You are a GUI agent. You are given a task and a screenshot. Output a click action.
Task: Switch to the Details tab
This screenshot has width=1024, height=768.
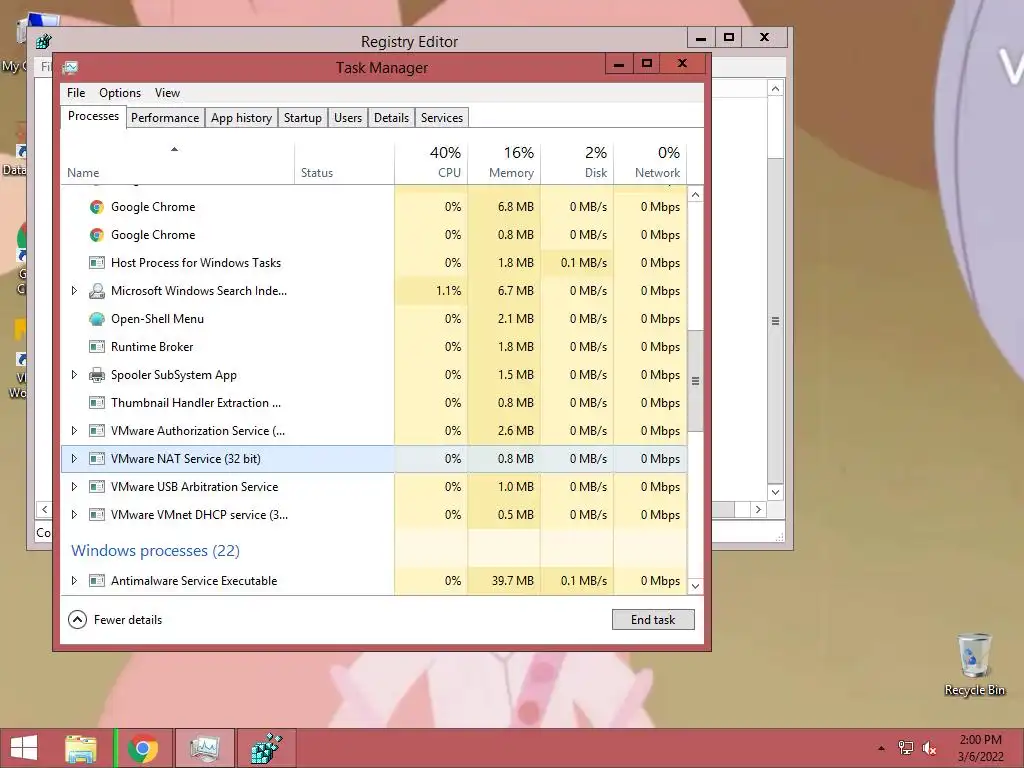coord(391,118)
